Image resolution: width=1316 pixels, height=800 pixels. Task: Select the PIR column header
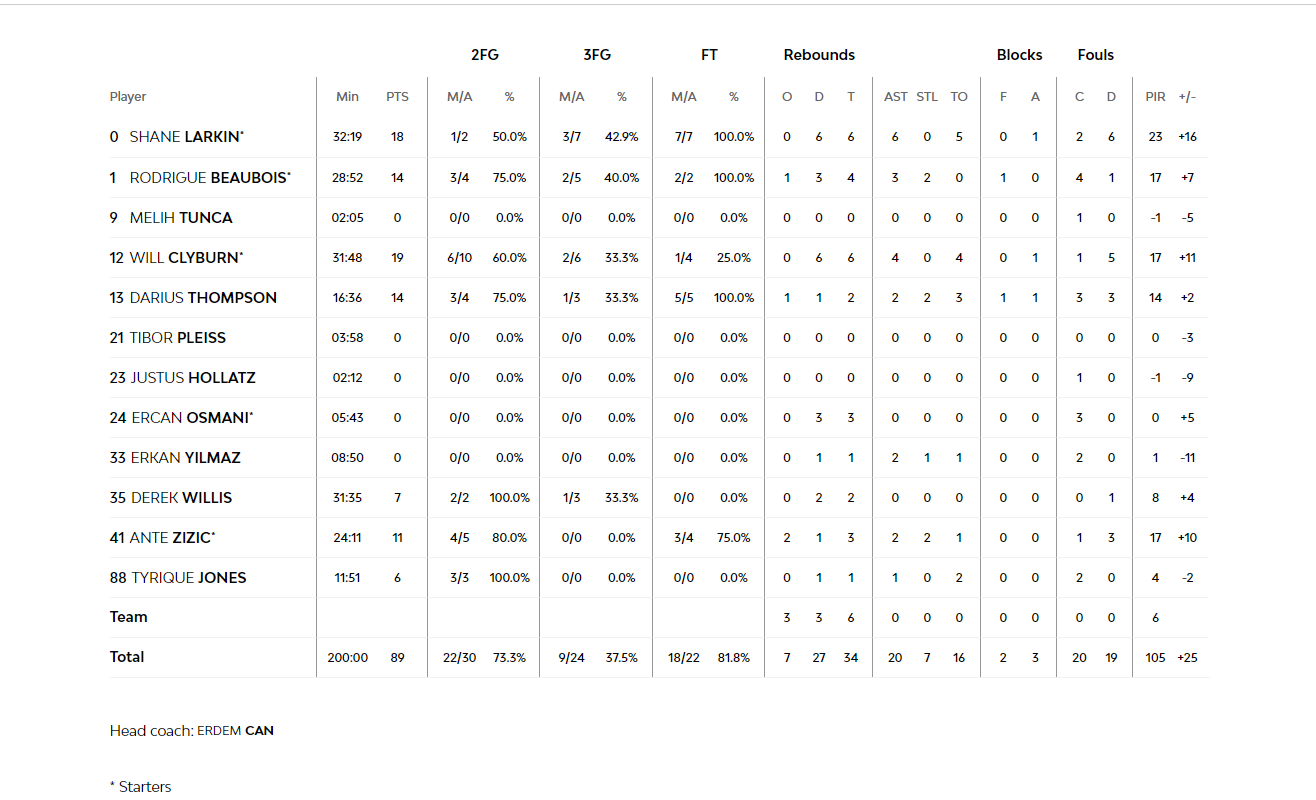[1155, 97]
